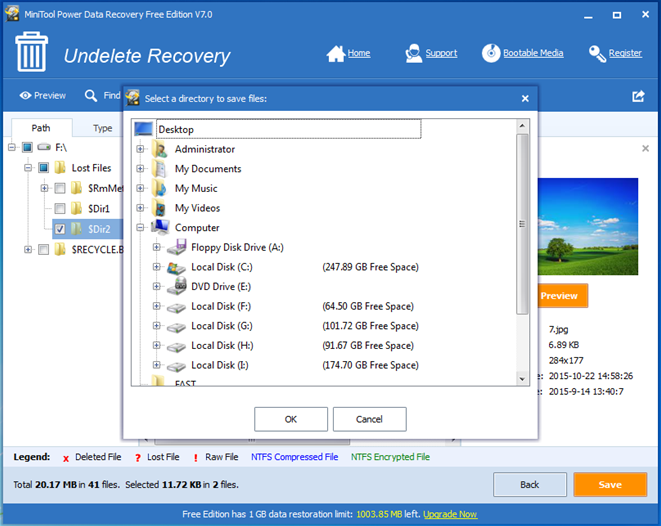Click the orange Save button

610,485
